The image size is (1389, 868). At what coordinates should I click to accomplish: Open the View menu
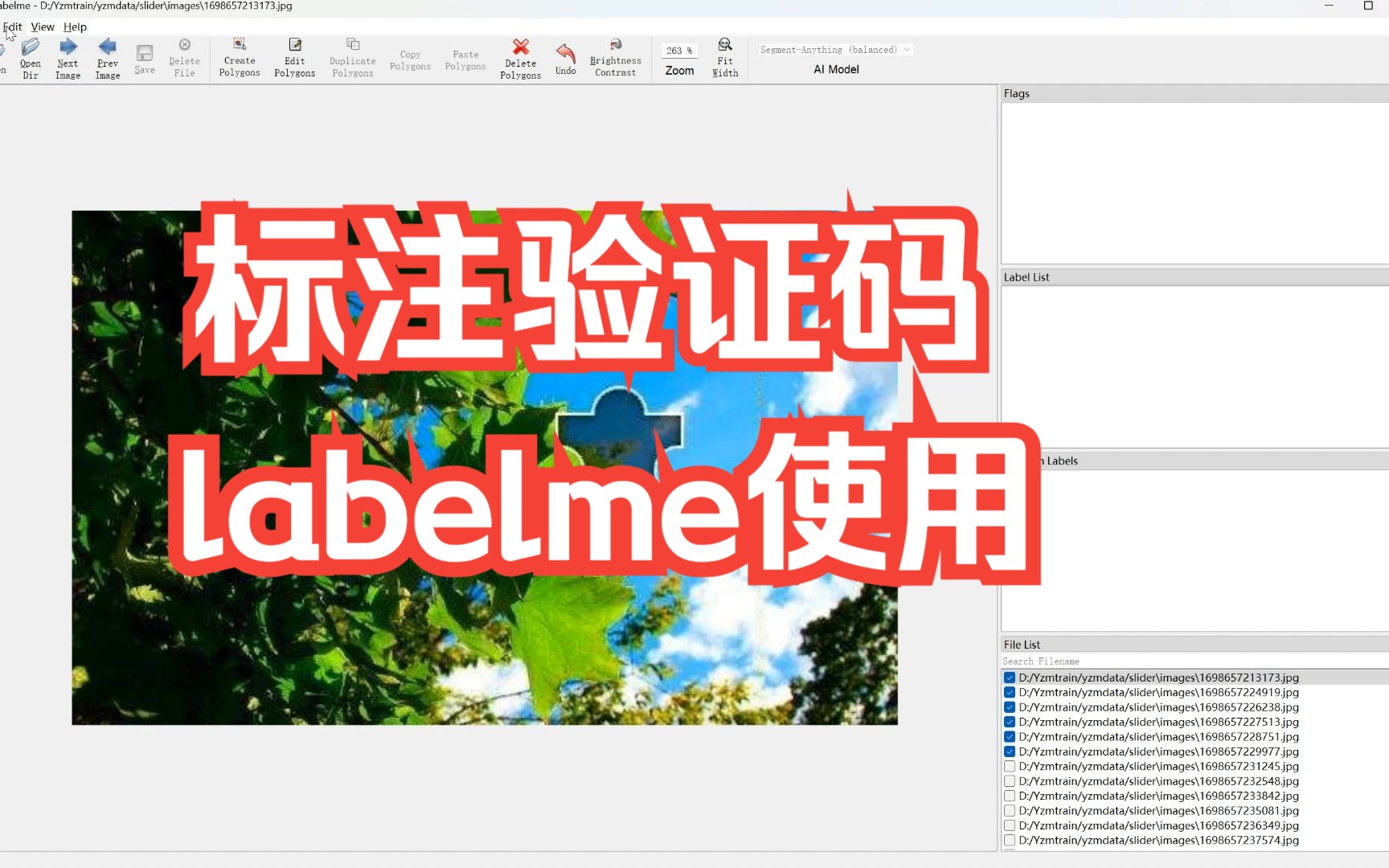pos(43,27)
